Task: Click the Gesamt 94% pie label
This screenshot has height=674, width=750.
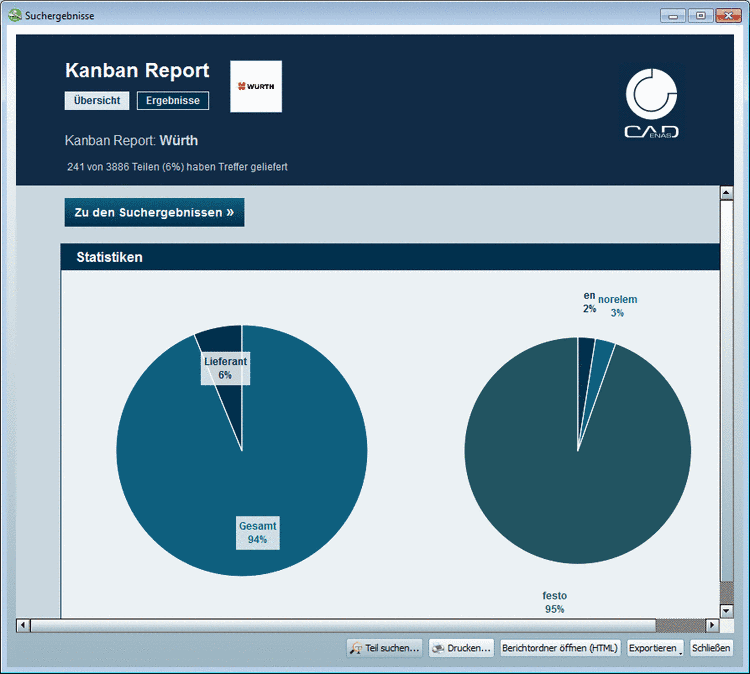Action: click(x=258, y=532)
